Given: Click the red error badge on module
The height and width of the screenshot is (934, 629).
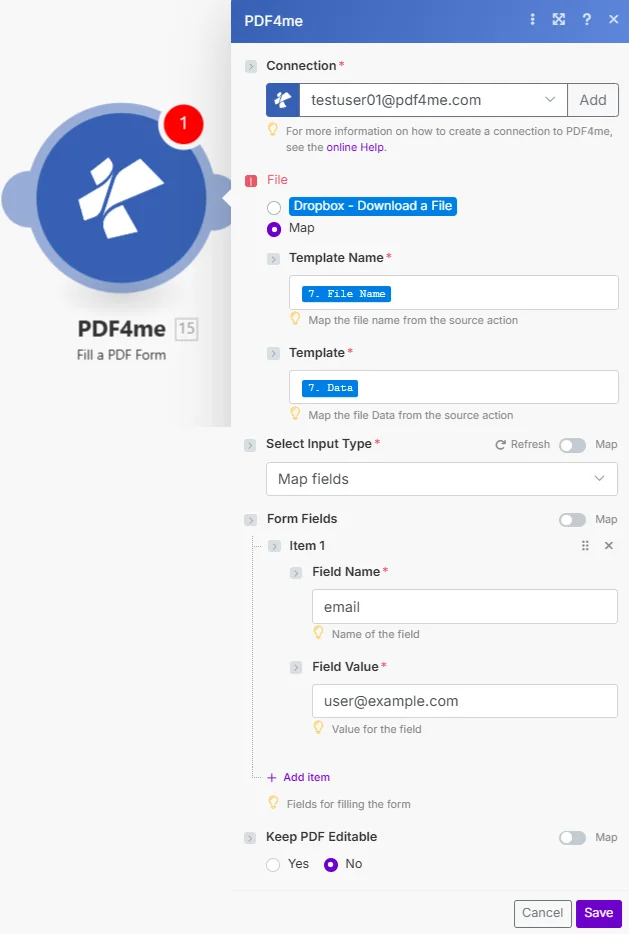Looking at the screenshot, I should click(183, 123).
